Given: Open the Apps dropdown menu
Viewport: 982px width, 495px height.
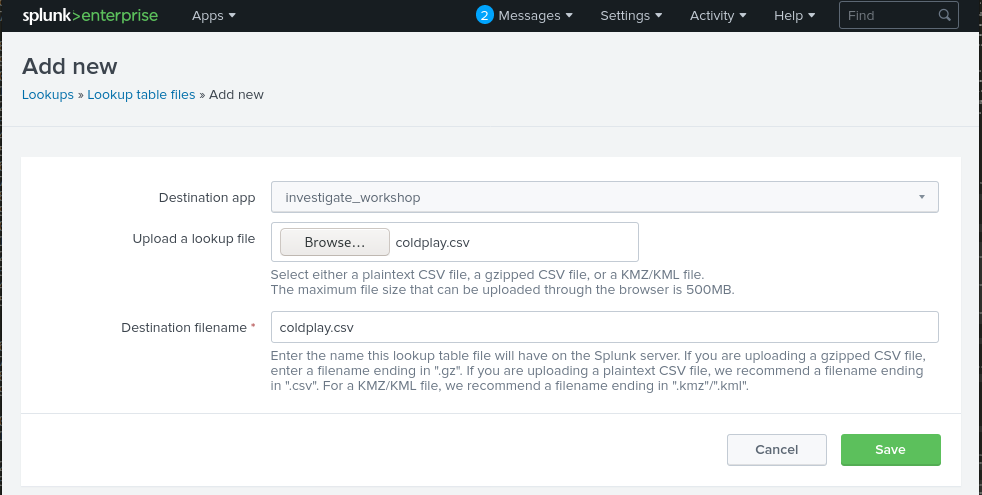Looking at the screenshot, I should click(213, 16).
